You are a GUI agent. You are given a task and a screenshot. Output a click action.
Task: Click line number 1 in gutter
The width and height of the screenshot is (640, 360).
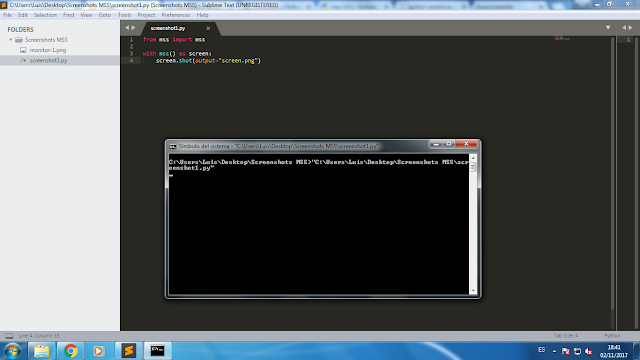(x=131, y=40)
